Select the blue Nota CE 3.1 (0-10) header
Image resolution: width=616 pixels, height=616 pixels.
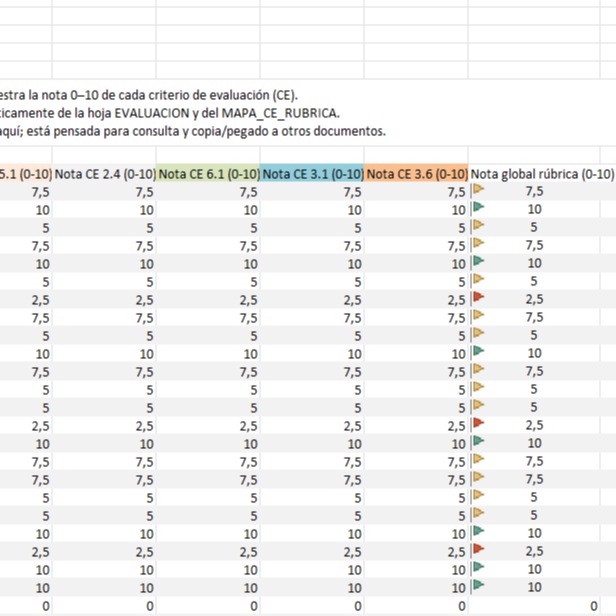pyautogui.click(x=312, y=173)
